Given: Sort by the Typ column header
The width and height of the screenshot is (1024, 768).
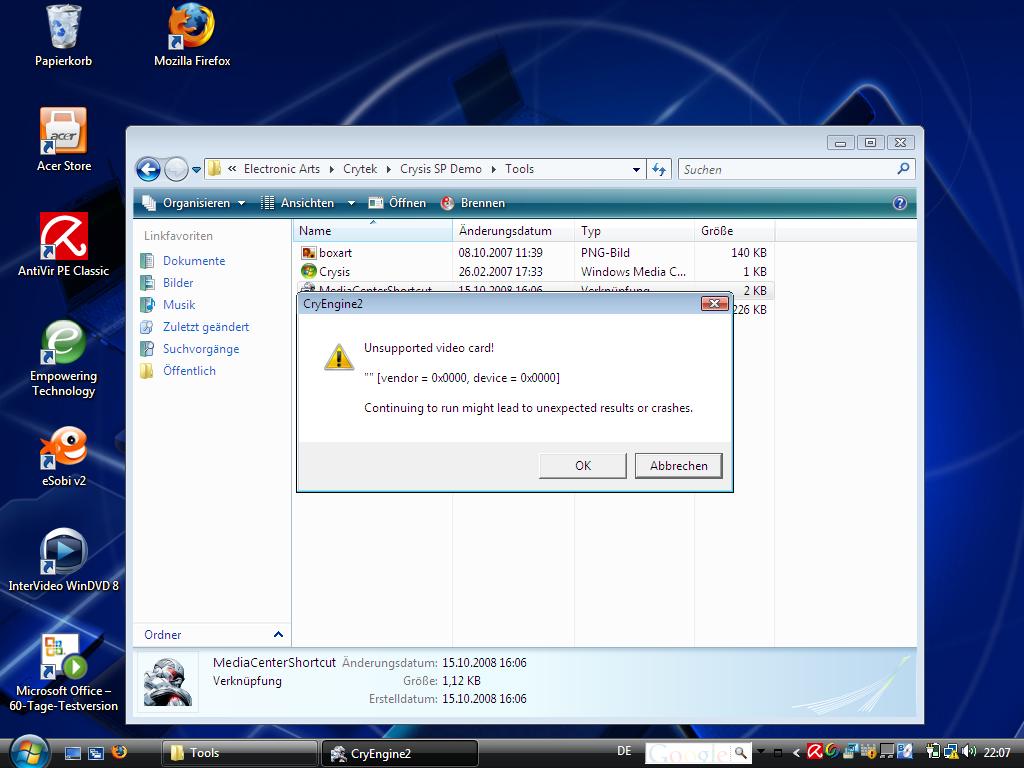Looking at the screenshot, I should (633, 231).
